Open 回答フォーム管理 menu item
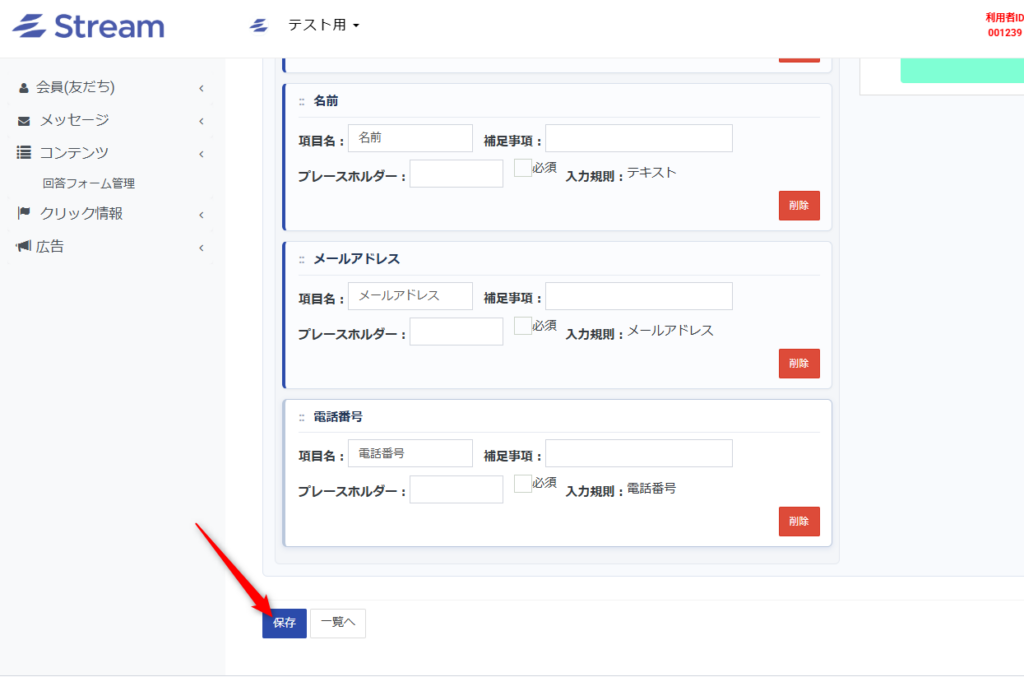1024x677 pixels. point(89,183)
